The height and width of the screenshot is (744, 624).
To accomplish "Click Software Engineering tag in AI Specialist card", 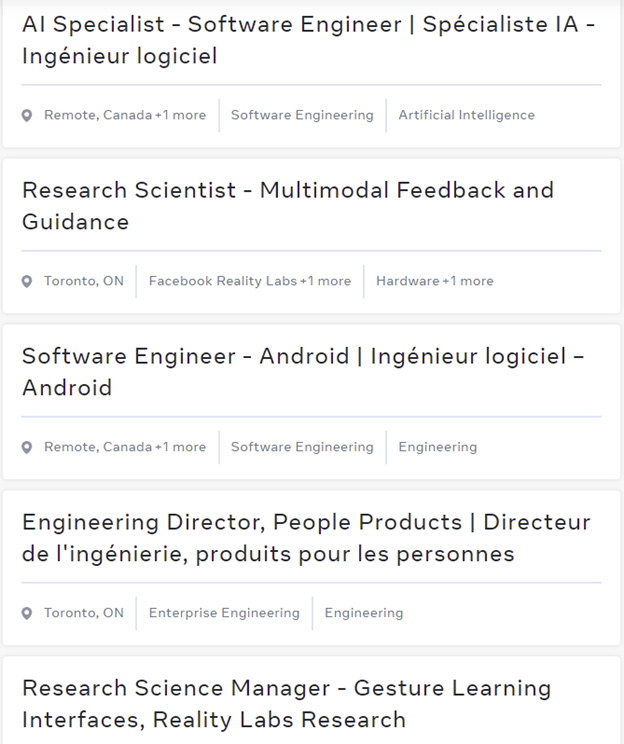I will (302, 115).
